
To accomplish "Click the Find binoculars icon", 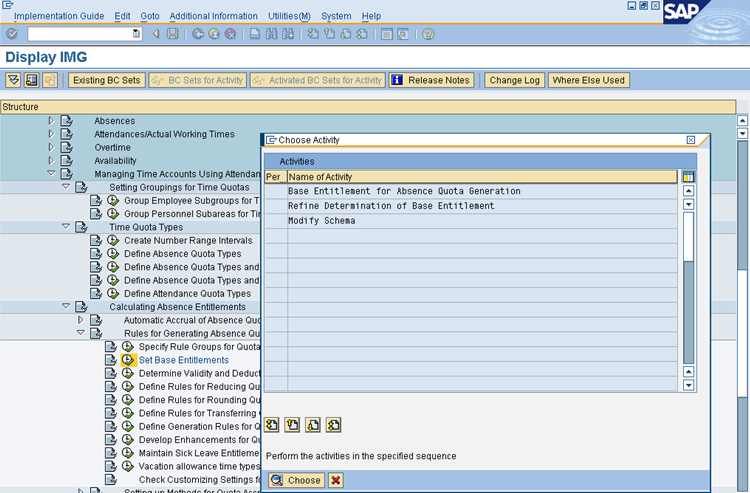I will [x=271, y=34].
